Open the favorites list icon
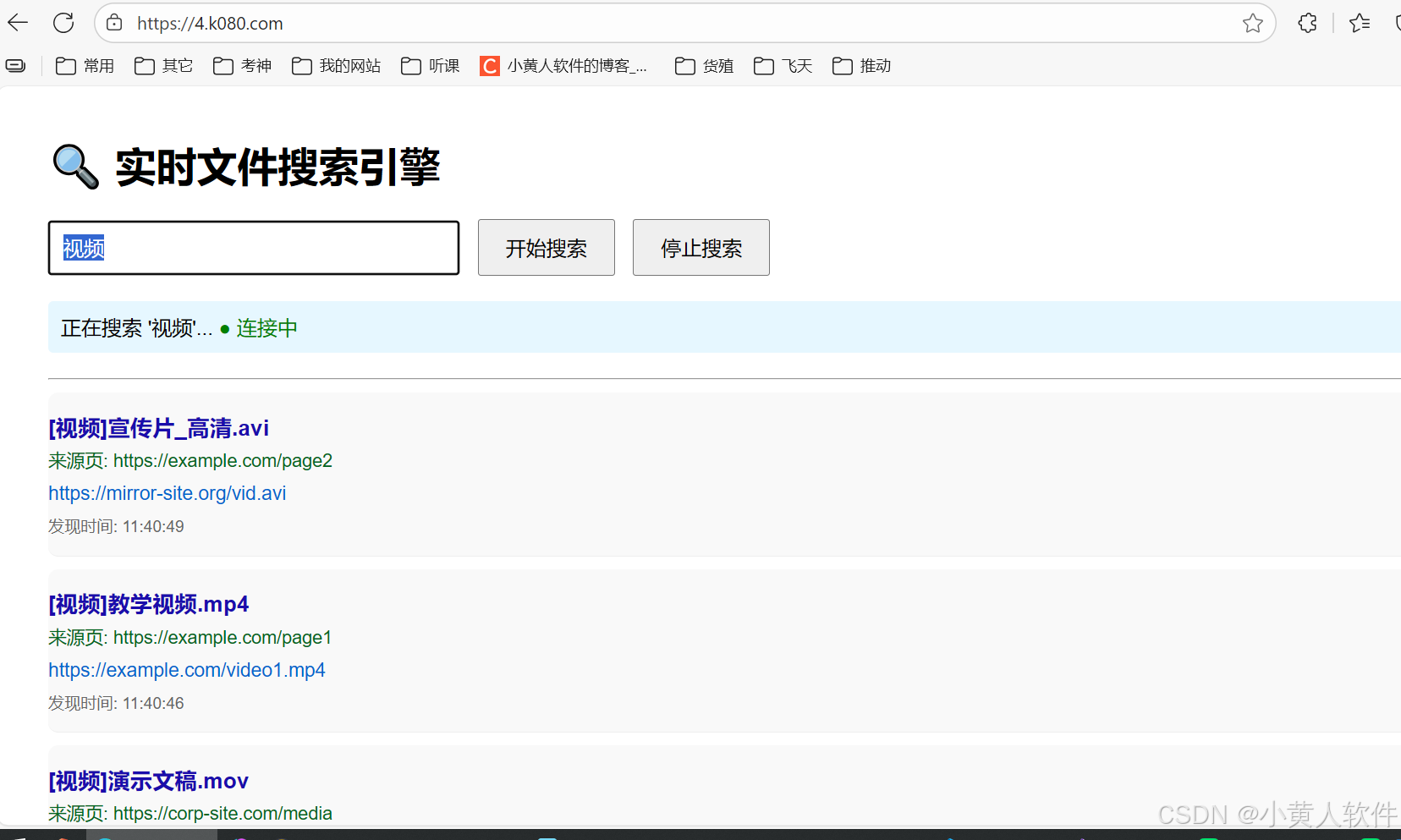1401x840 pixels. point(1360,23)
